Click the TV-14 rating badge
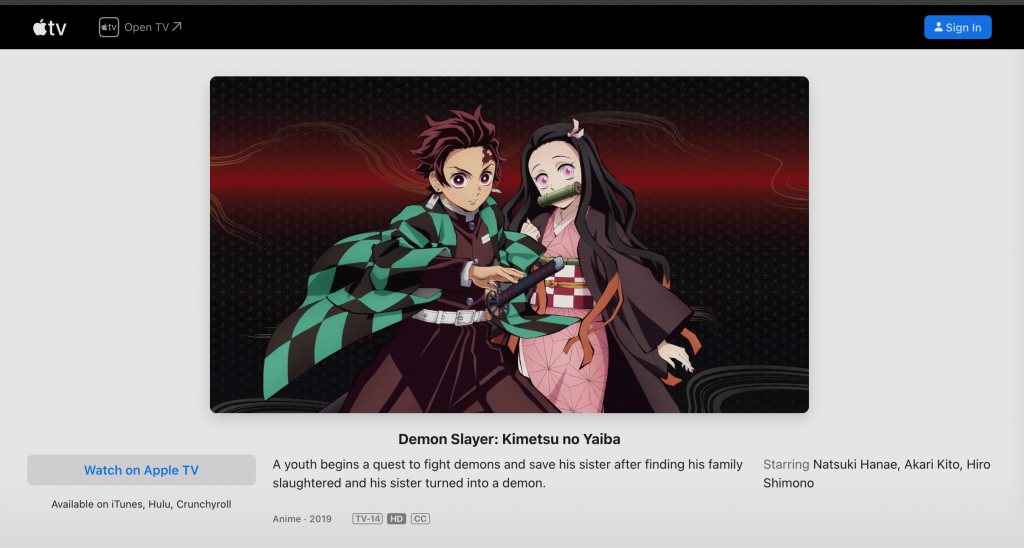1024x548 pixels. pos(367,519)
